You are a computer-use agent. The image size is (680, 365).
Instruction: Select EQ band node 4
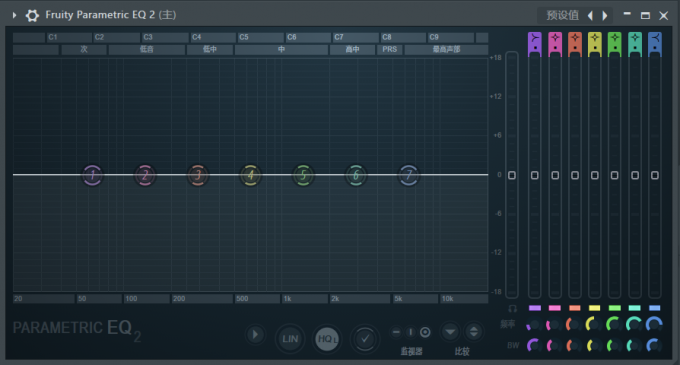[x=251, y=175]
